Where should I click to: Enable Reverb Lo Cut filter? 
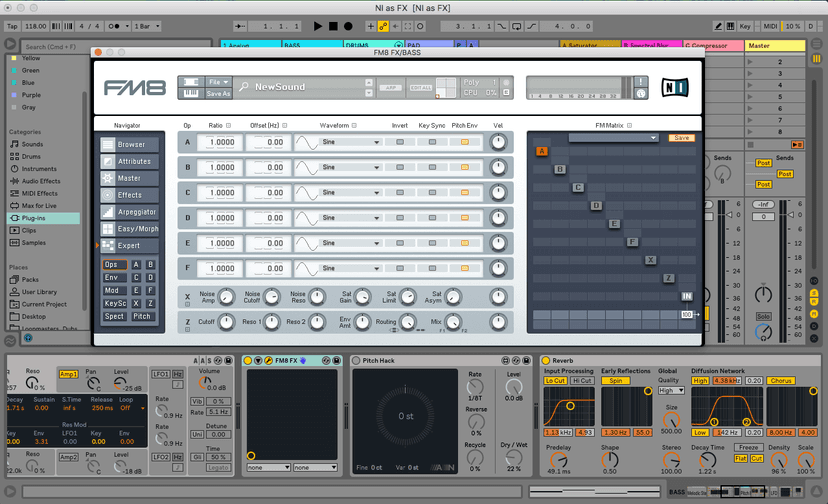[x=556, y=380]
